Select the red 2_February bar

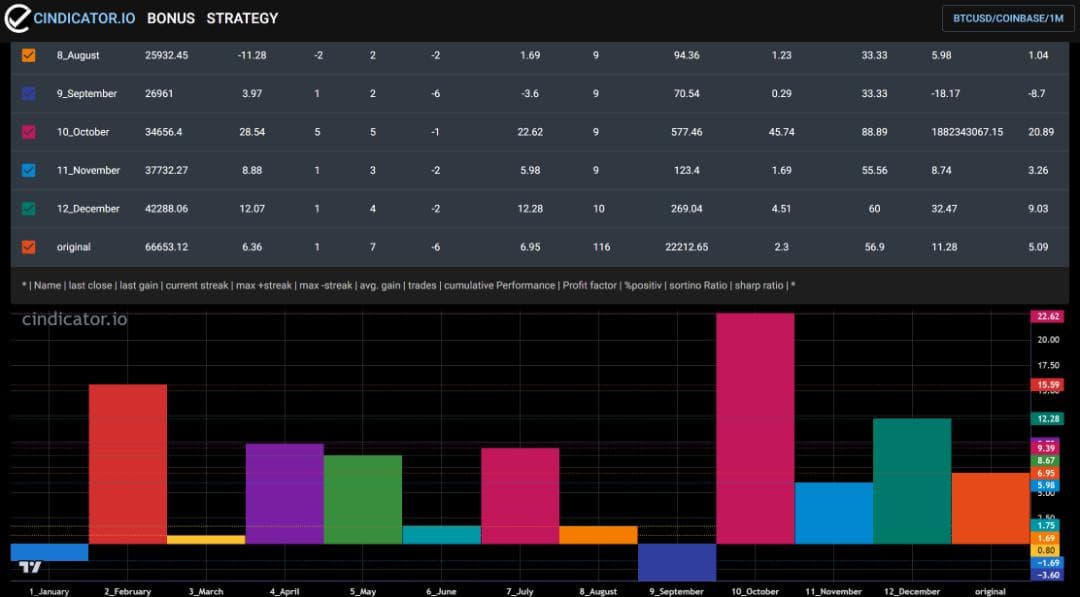click(x=127, y=464)
